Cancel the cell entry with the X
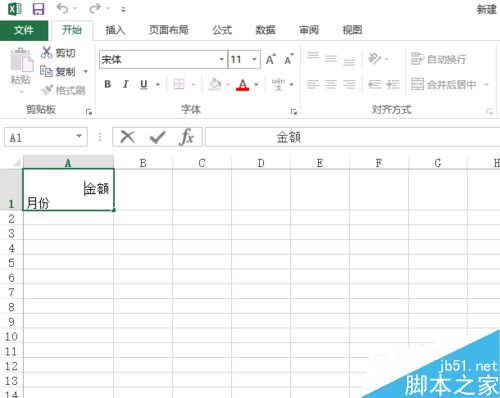The image size is (500, 398). coord(127,137)
